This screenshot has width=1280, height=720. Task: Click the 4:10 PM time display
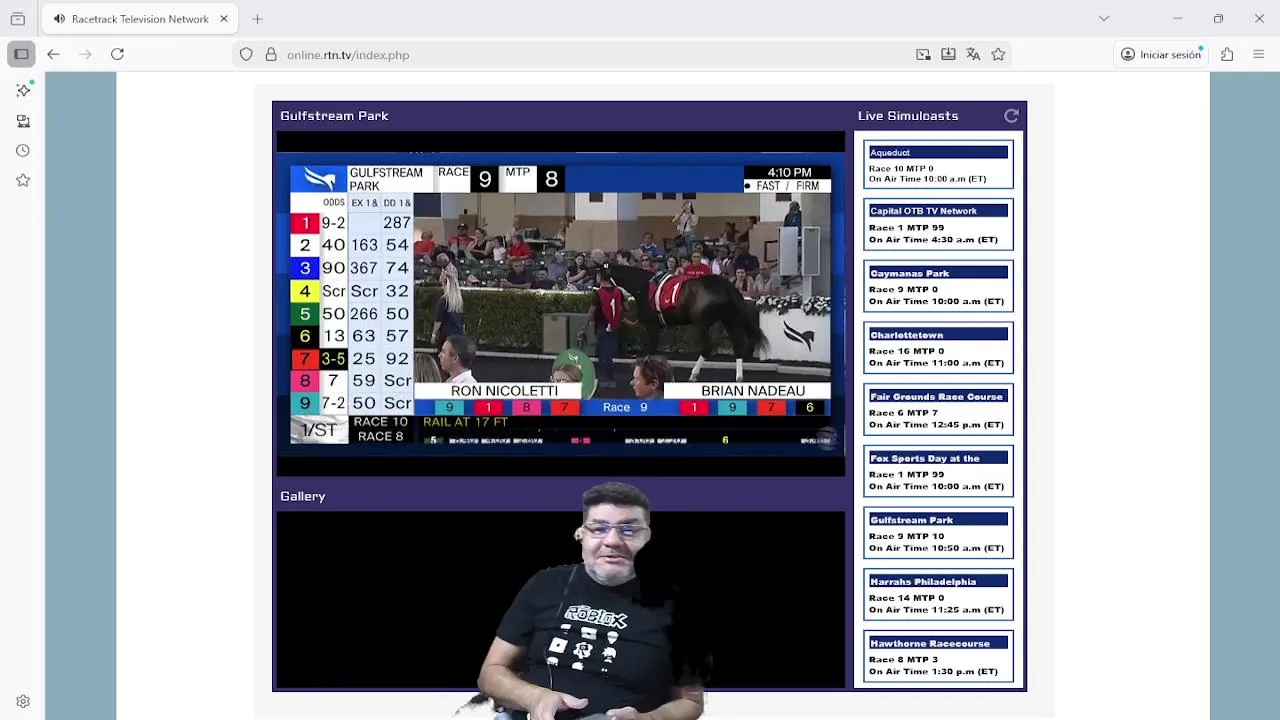tap(789, 173)
